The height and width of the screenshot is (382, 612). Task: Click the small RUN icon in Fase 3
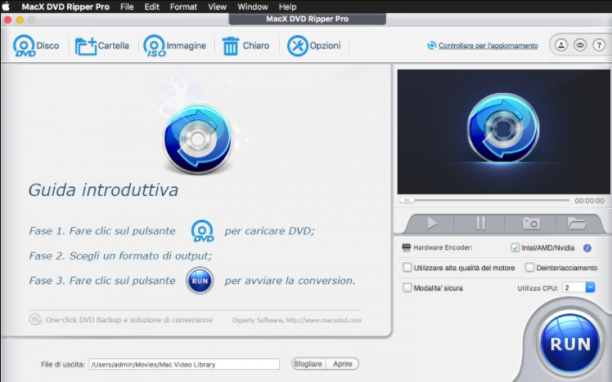tap(200, 280)
